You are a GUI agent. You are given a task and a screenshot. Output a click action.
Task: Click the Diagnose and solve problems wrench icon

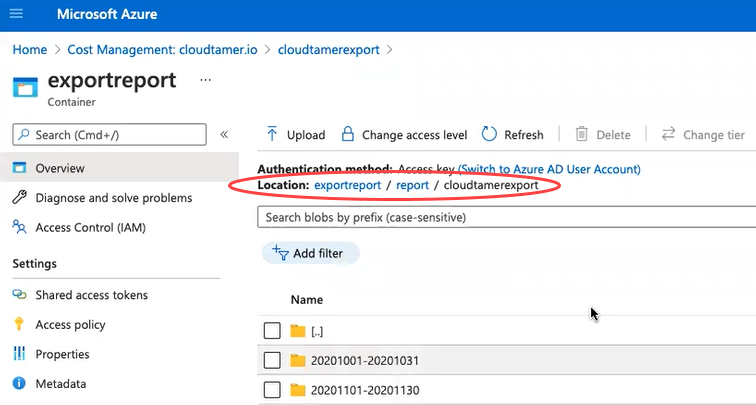pyautogui.click(x=19, y=197)
